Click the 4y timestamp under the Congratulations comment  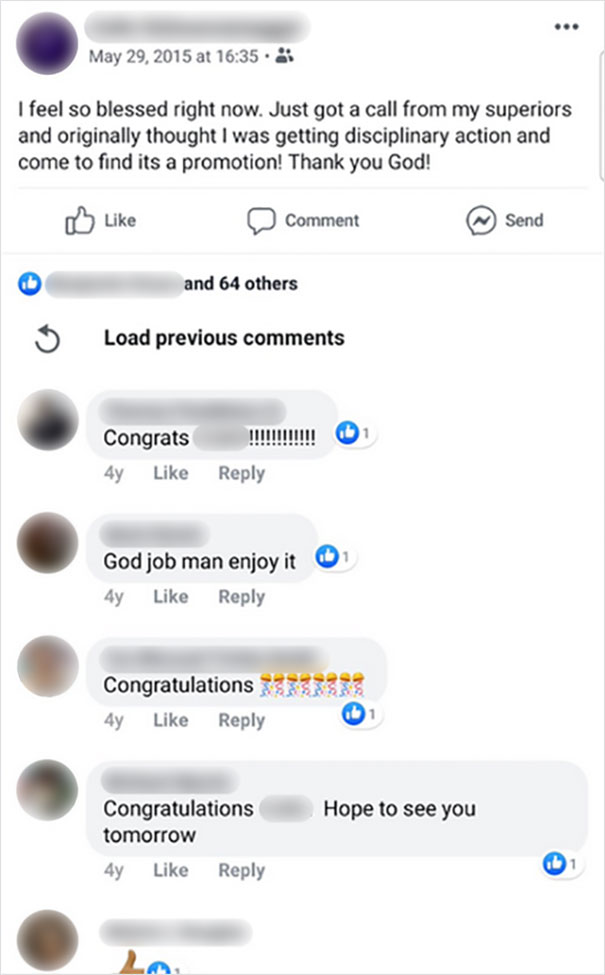[x=113, y=720]
